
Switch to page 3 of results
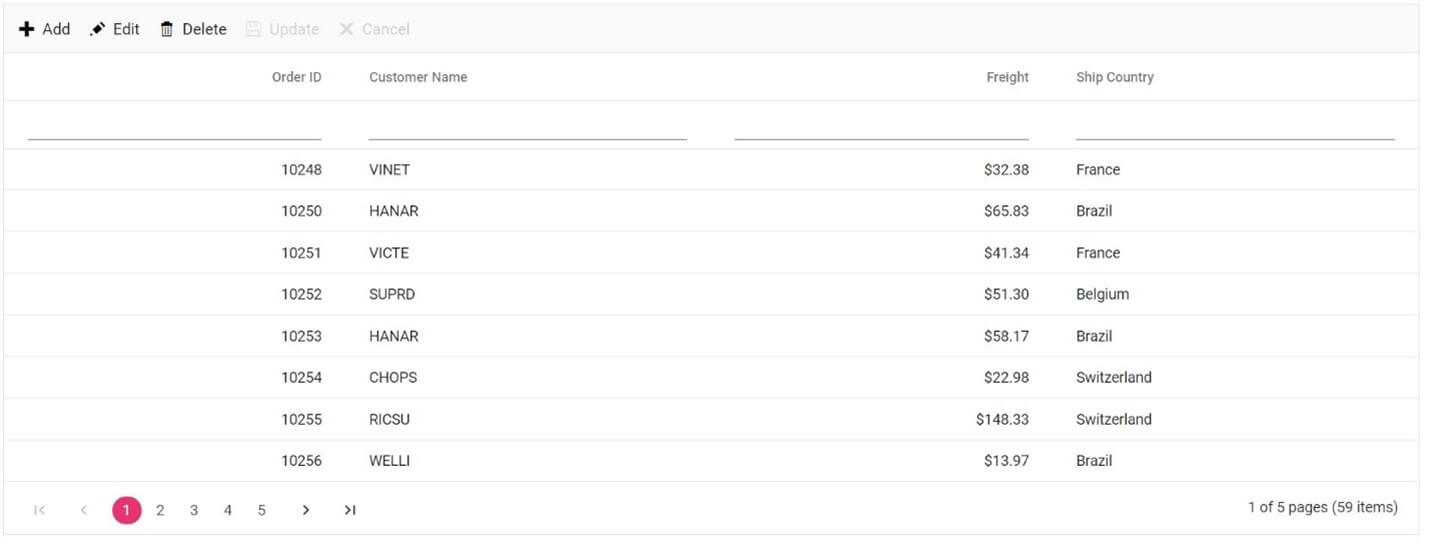tap(194, 510)
